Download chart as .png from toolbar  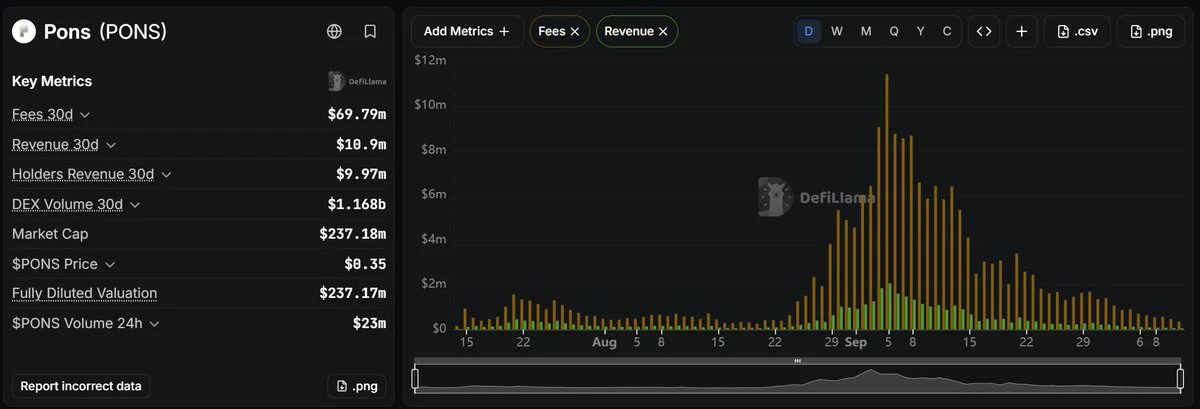pyautogui.click(x=1150, y=31)
